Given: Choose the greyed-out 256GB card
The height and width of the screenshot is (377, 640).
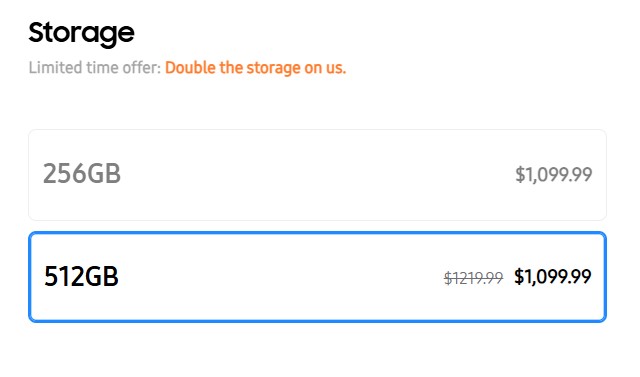Looking at the screenshot, I should coord(317,175).
